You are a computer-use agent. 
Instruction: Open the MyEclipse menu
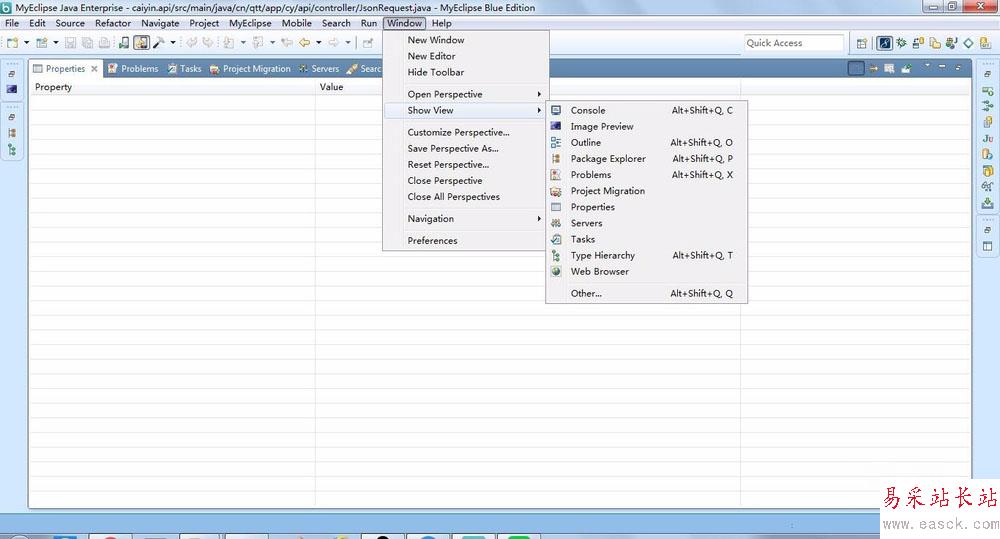250,23
